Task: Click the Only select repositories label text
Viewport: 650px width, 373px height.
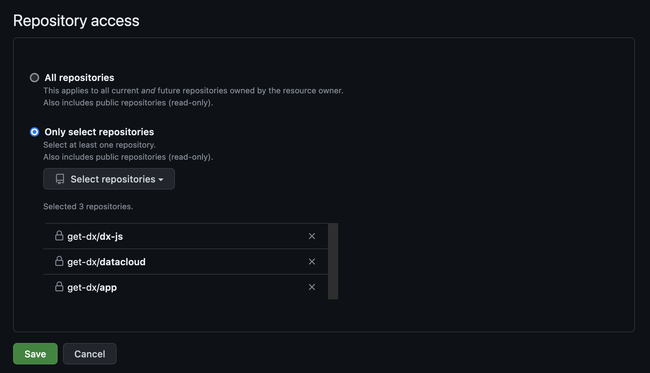Action: (x=99, y=132)
